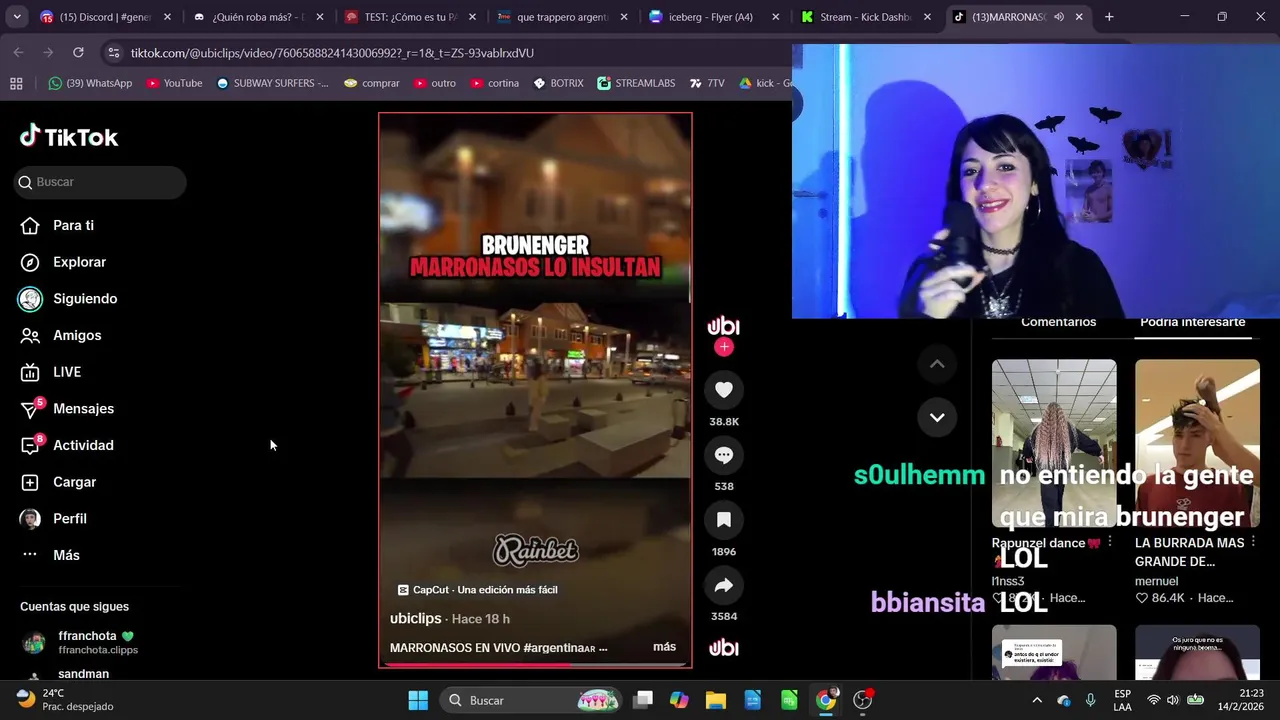This screenshot has width=1280, height=720.
Task: Switch to the Podría interesarte tab
Action: tap(1192, 322)
